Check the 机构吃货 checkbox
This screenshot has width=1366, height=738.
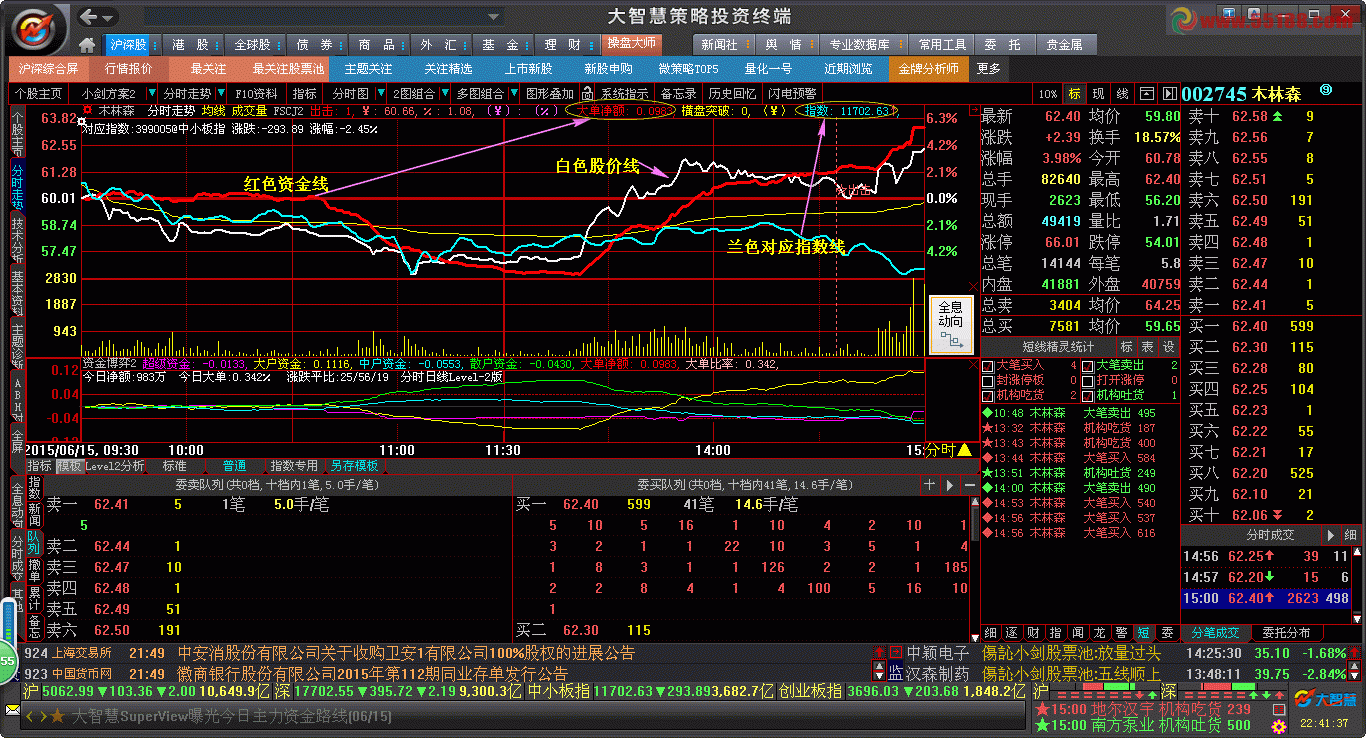pos(988,396)
